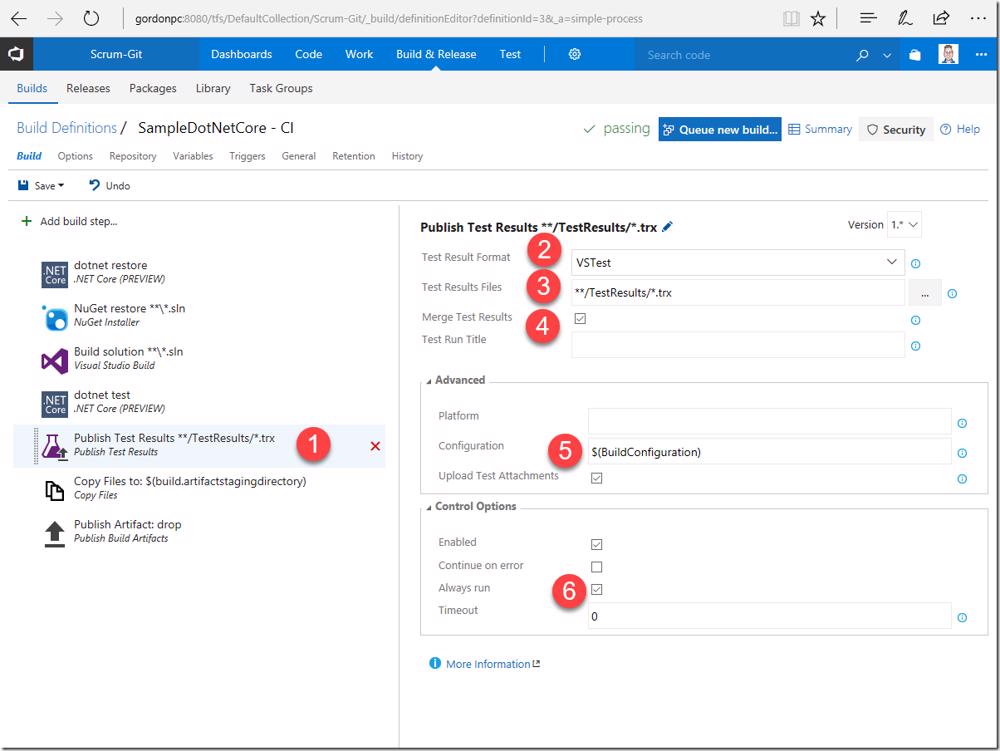Open reading view book icon
This screenshot has height=751, width=1000.
tap(791, 18)
